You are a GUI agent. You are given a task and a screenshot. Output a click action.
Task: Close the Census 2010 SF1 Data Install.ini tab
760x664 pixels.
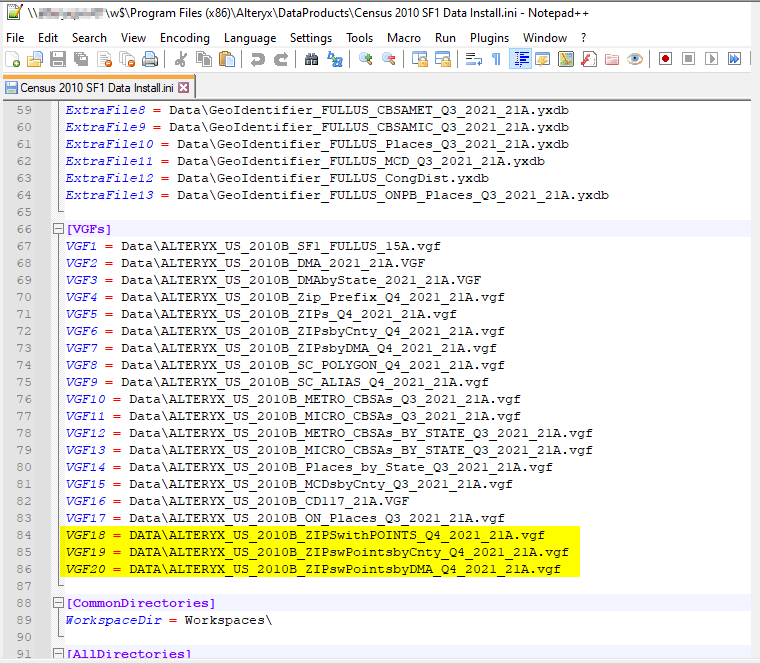[x=184, y=88]
